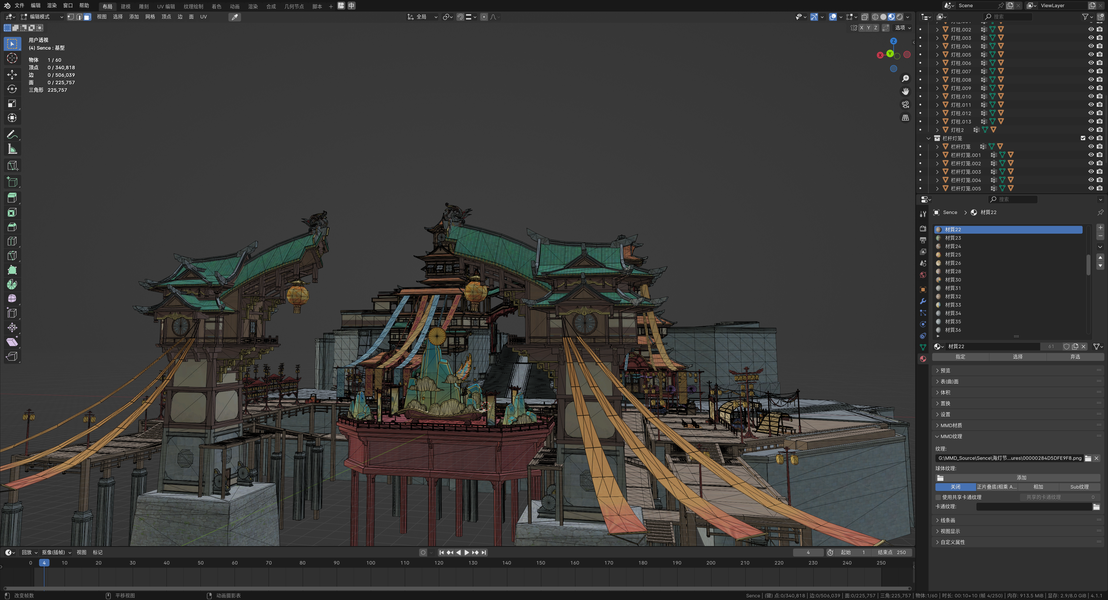Select the Scale tool
1108x600 pixels.
[12, 104]
